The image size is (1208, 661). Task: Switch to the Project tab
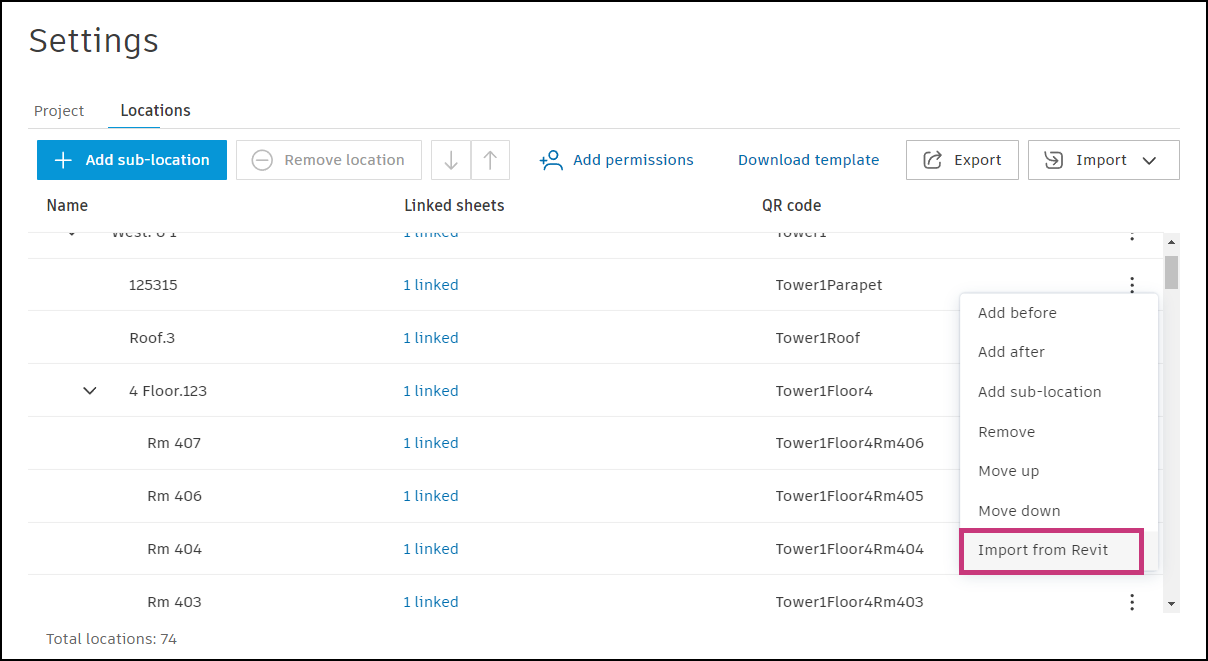point(59,110)
